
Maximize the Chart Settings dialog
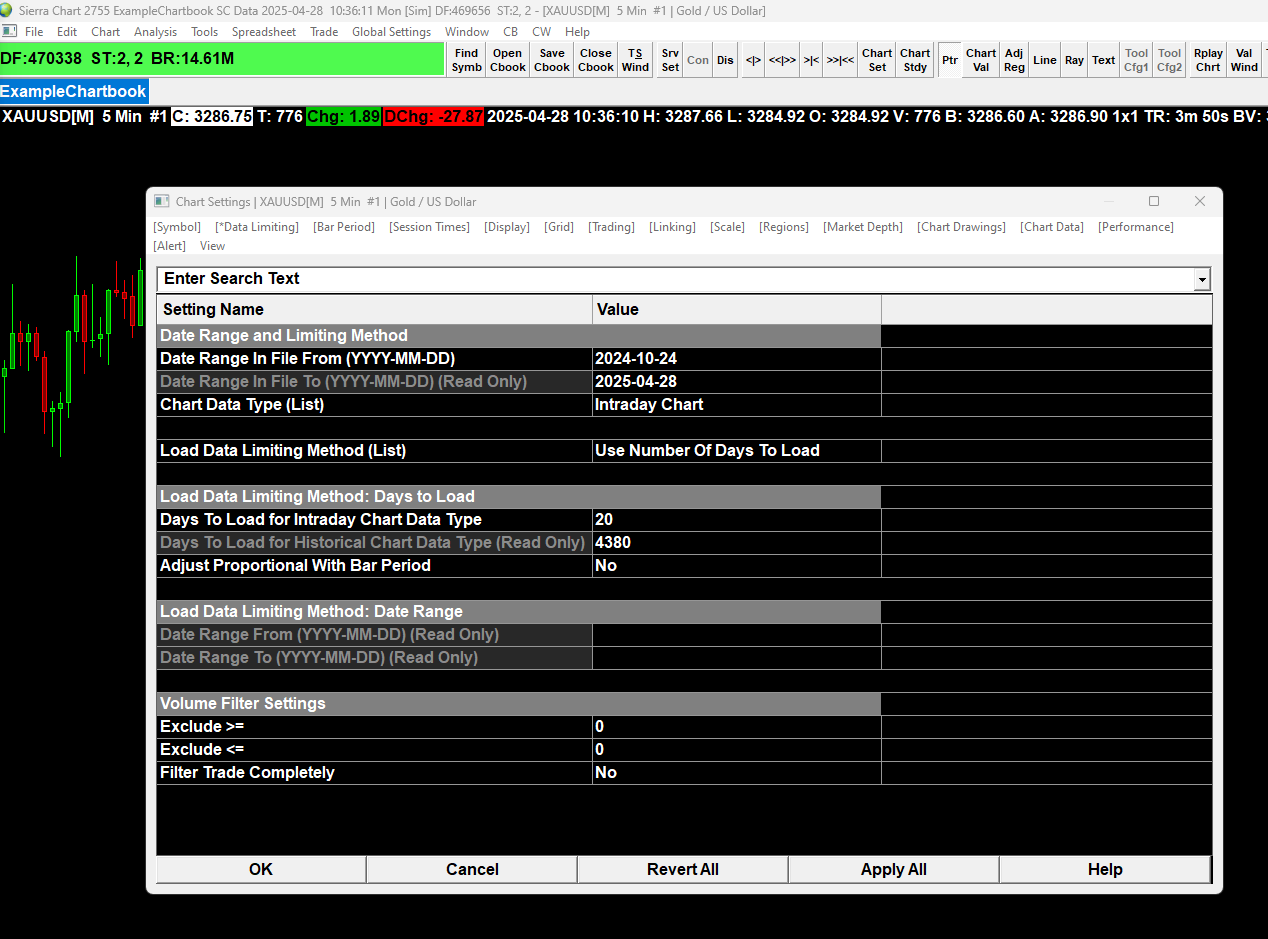[1153, 202]
